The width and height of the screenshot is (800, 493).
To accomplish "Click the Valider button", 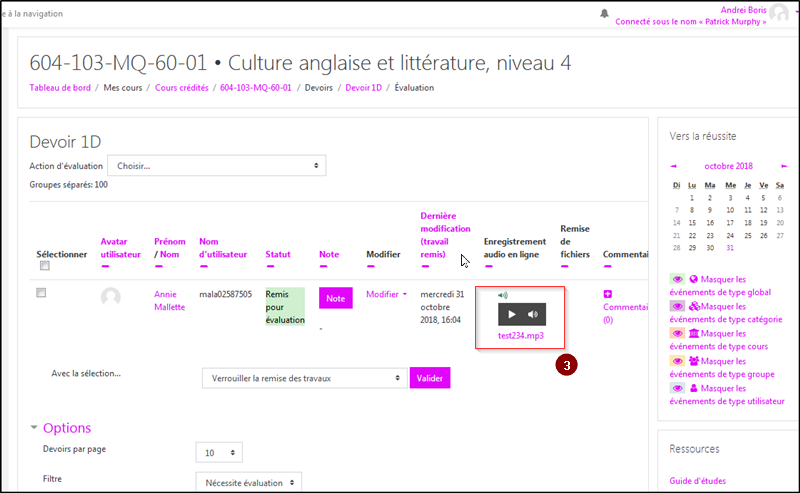I will point(430,378).
